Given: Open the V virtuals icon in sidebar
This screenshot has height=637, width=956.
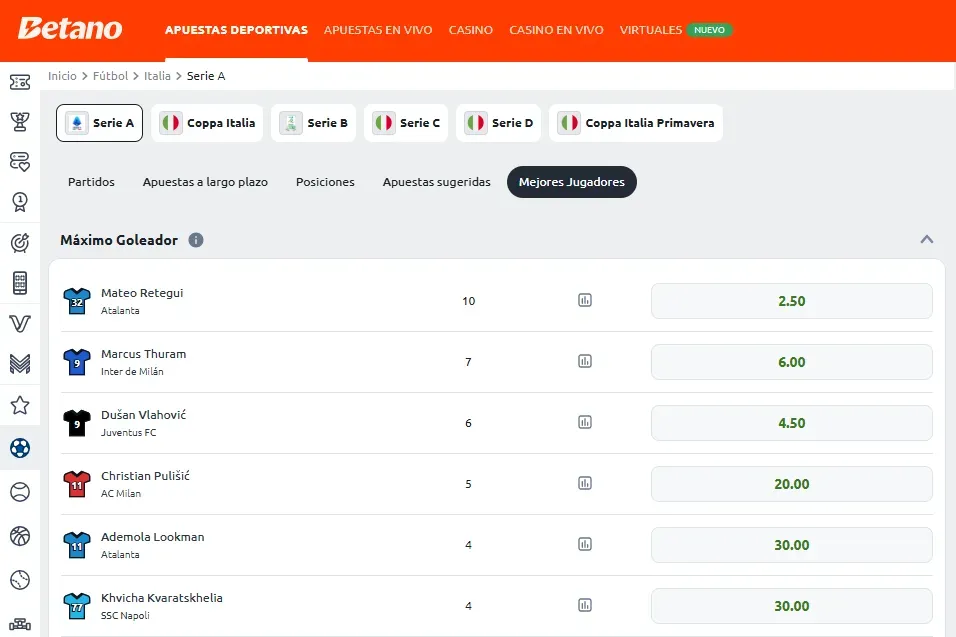Looking at the screenshot, I should (x=20, y=324).
